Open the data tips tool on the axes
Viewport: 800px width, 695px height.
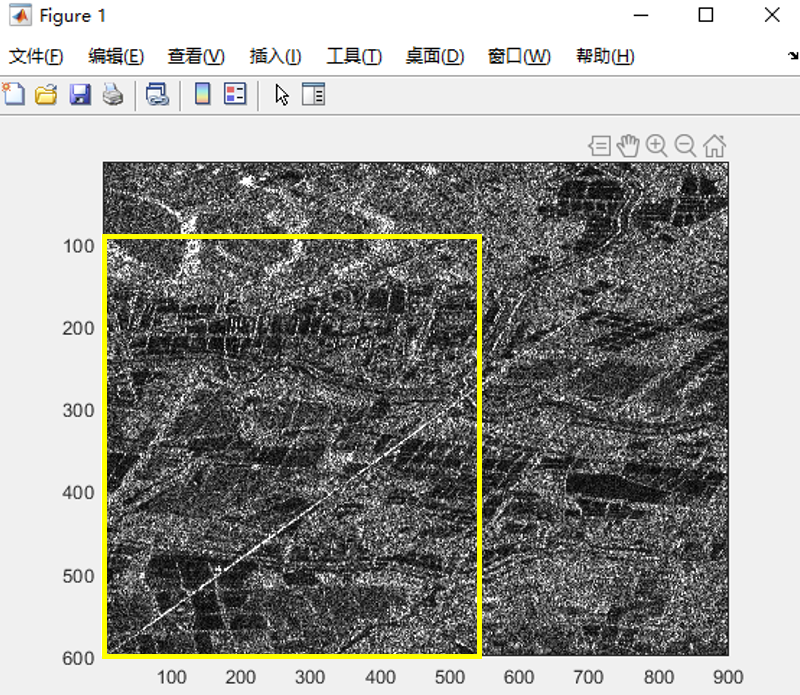pyautogui.click(x=601, y=144)
